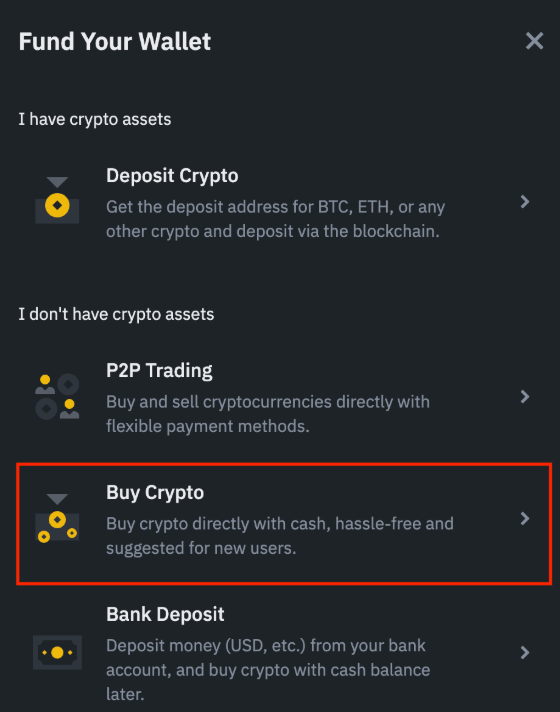Choose the P2P Trading option title
560x712 pixels.
[x=159, y=371]
